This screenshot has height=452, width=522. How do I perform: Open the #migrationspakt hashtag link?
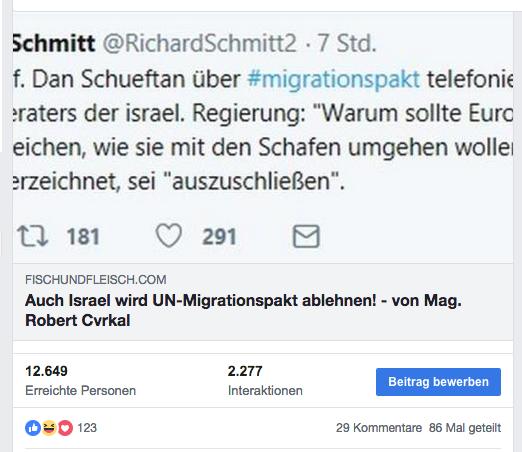click(x=334, y=79)
